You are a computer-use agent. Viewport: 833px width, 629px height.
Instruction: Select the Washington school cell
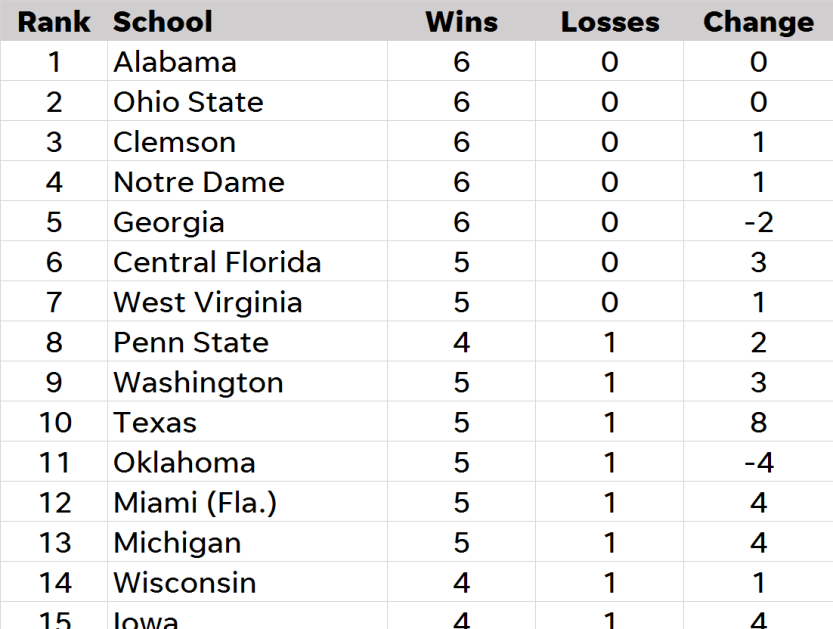tap(248, 382)
